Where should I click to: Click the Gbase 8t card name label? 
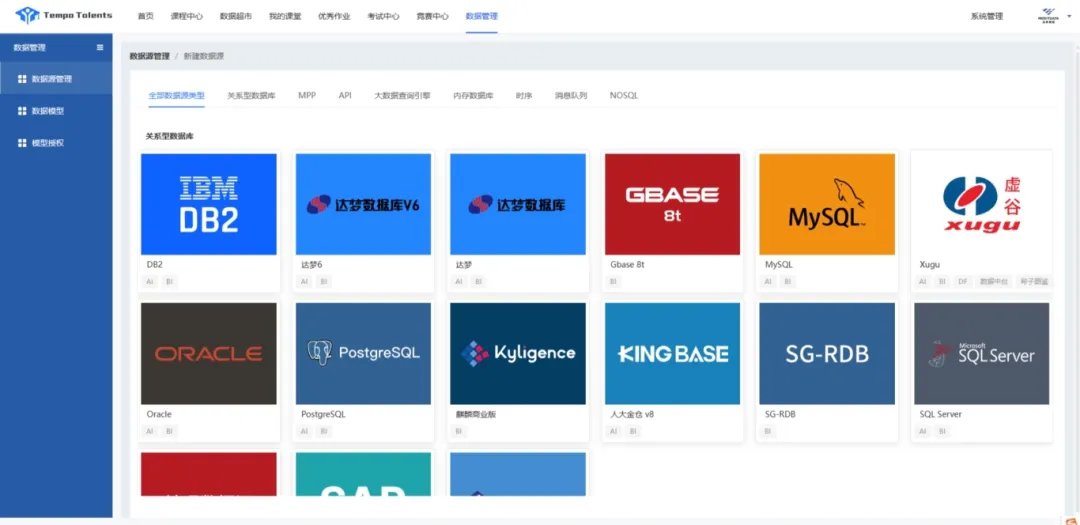627,265
